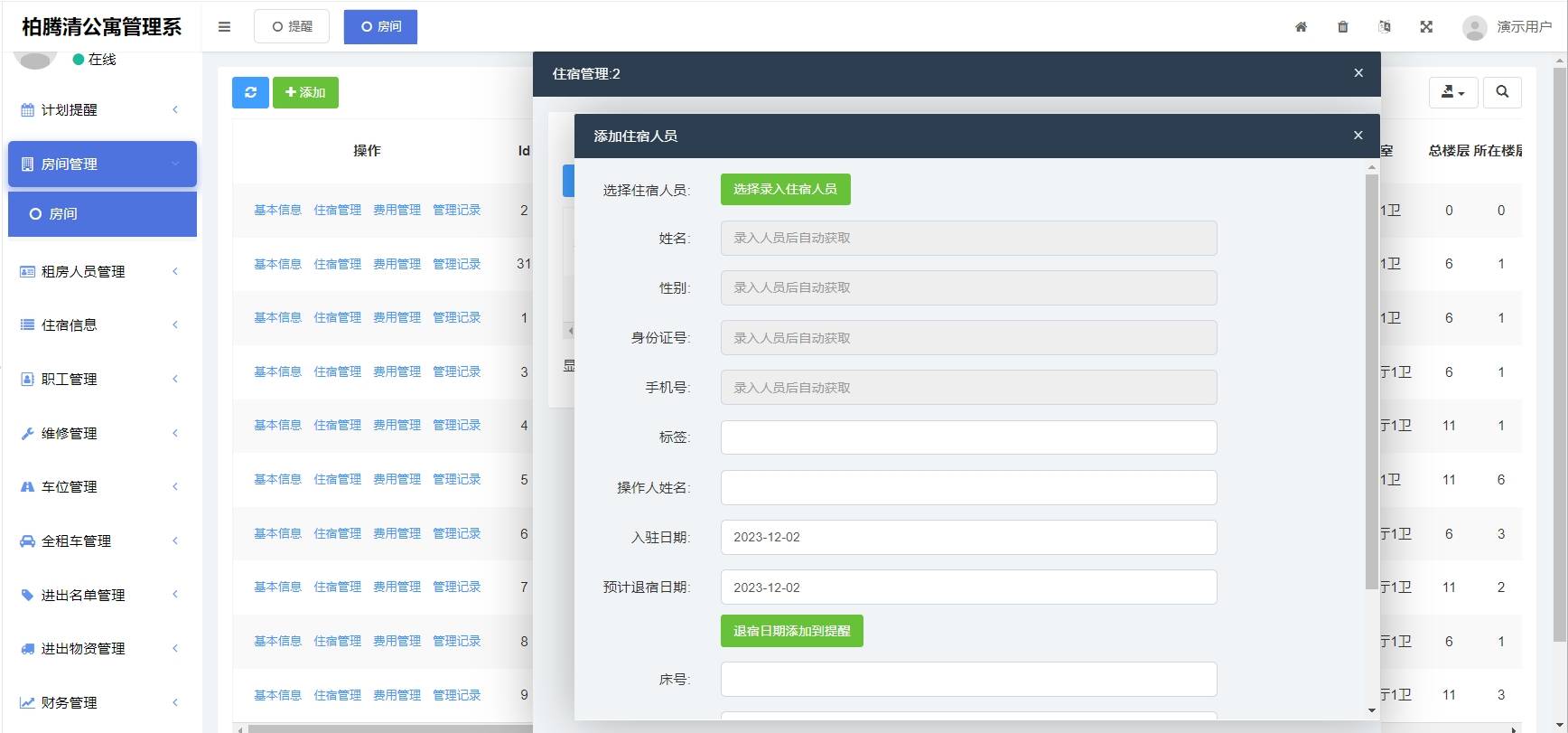Expand the 财务管理 chevron

[x=175, y=702]
